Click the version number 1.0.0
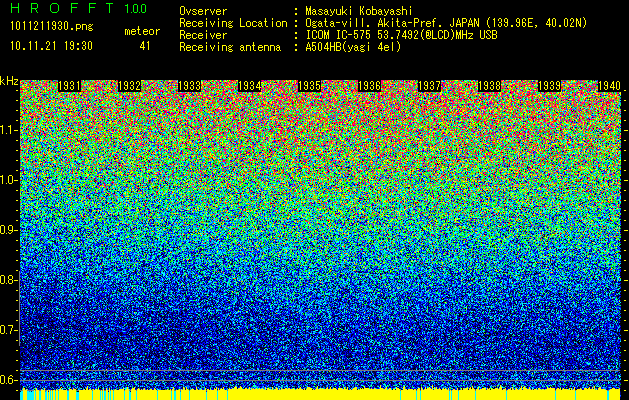 (x=136, y=9)
